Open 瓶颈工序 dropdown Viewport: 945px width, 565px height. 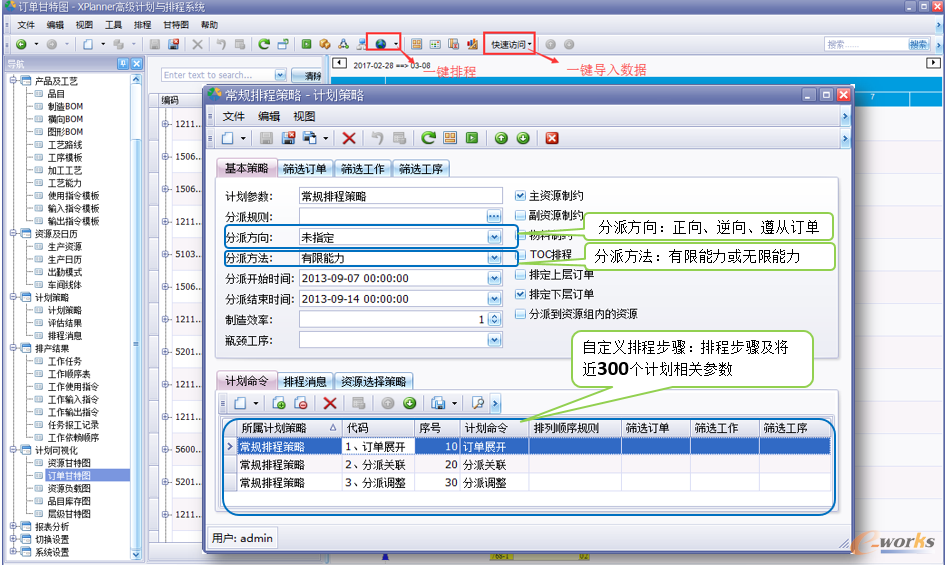[494, 340]
